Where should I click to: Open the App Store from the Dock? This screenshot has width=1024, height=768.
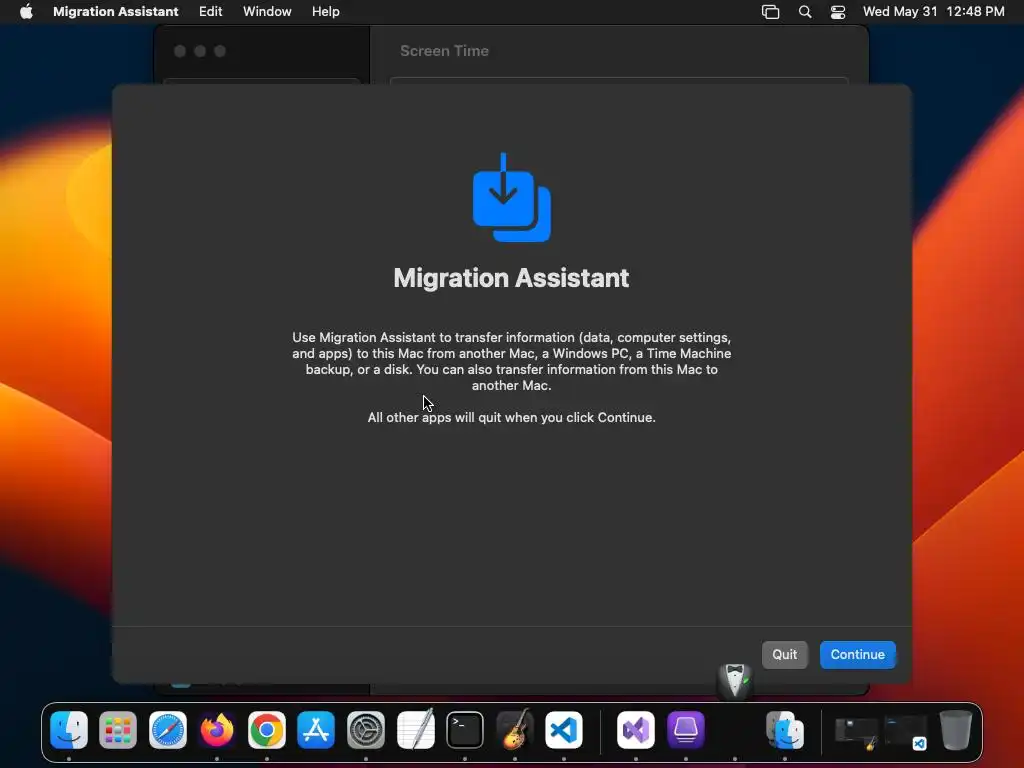click(316, 729)
